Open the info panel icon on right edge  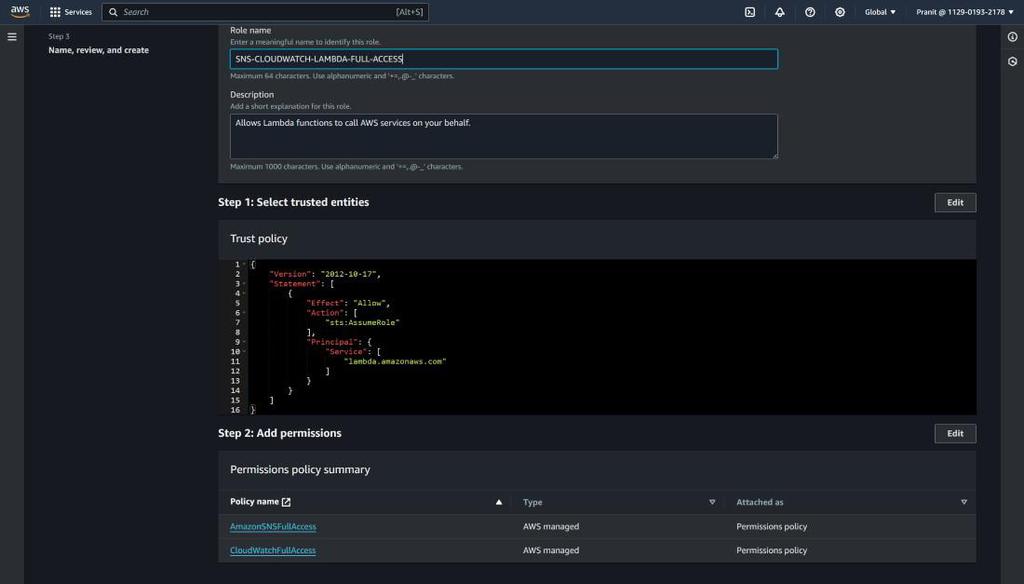pyautogui.click(x=1012, y=37)
